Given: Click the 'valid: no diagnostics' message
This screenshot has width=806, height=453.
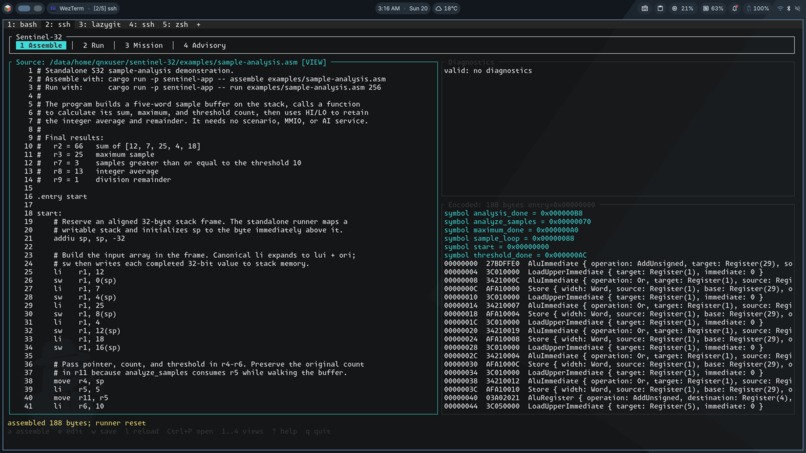Looking at the screenshot, I should point(488,70).
